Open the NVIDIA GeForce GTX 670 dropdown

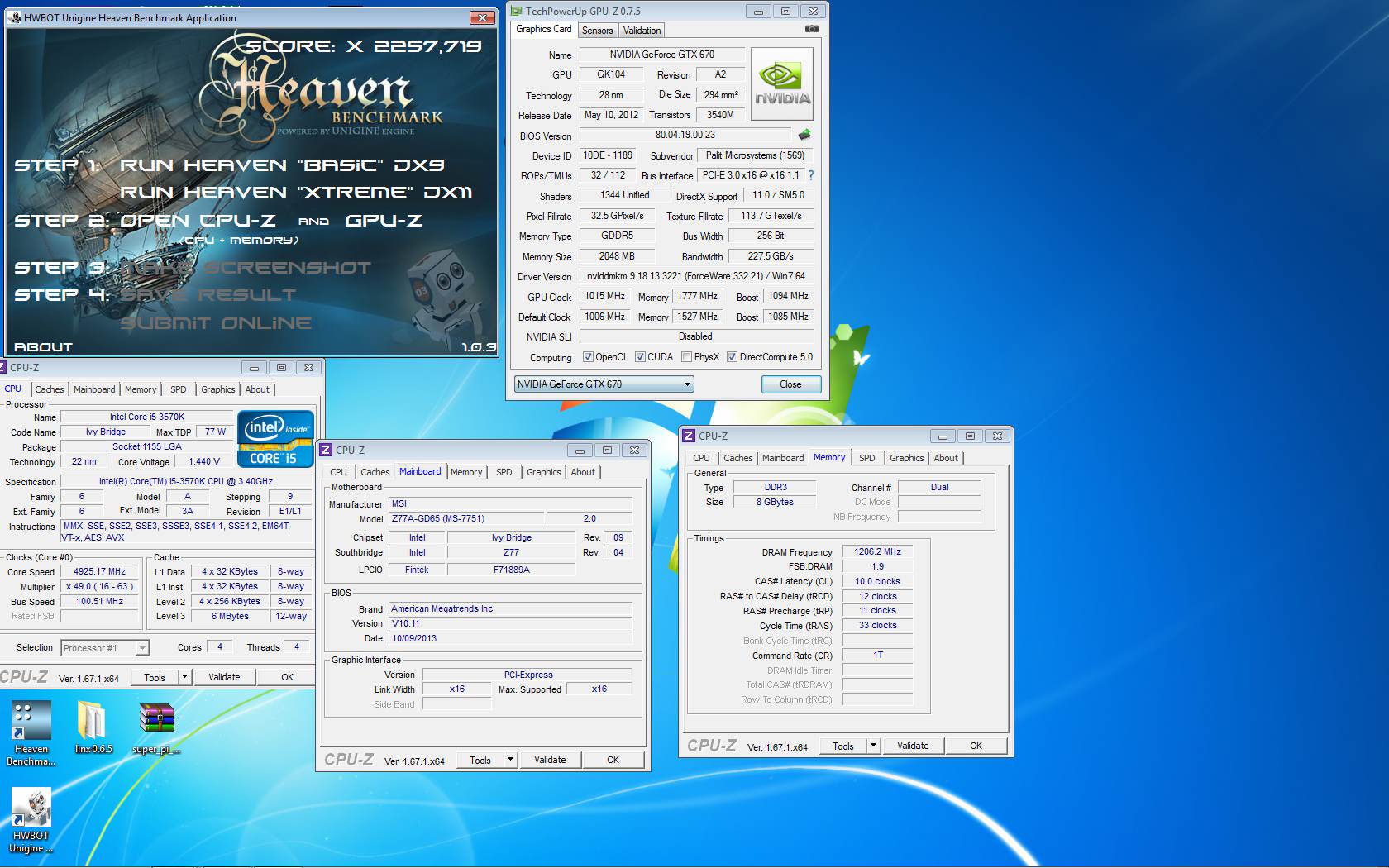click(x=604, y=384)
